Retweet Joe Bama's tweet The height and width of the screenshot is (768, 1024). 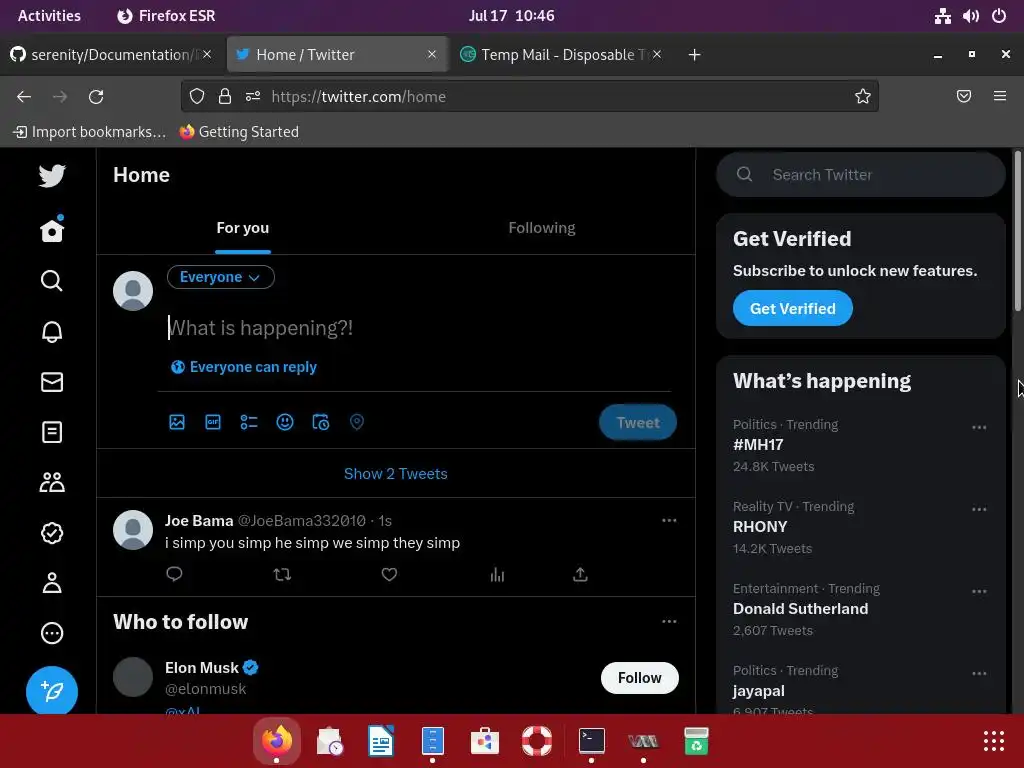coord(282,574)
